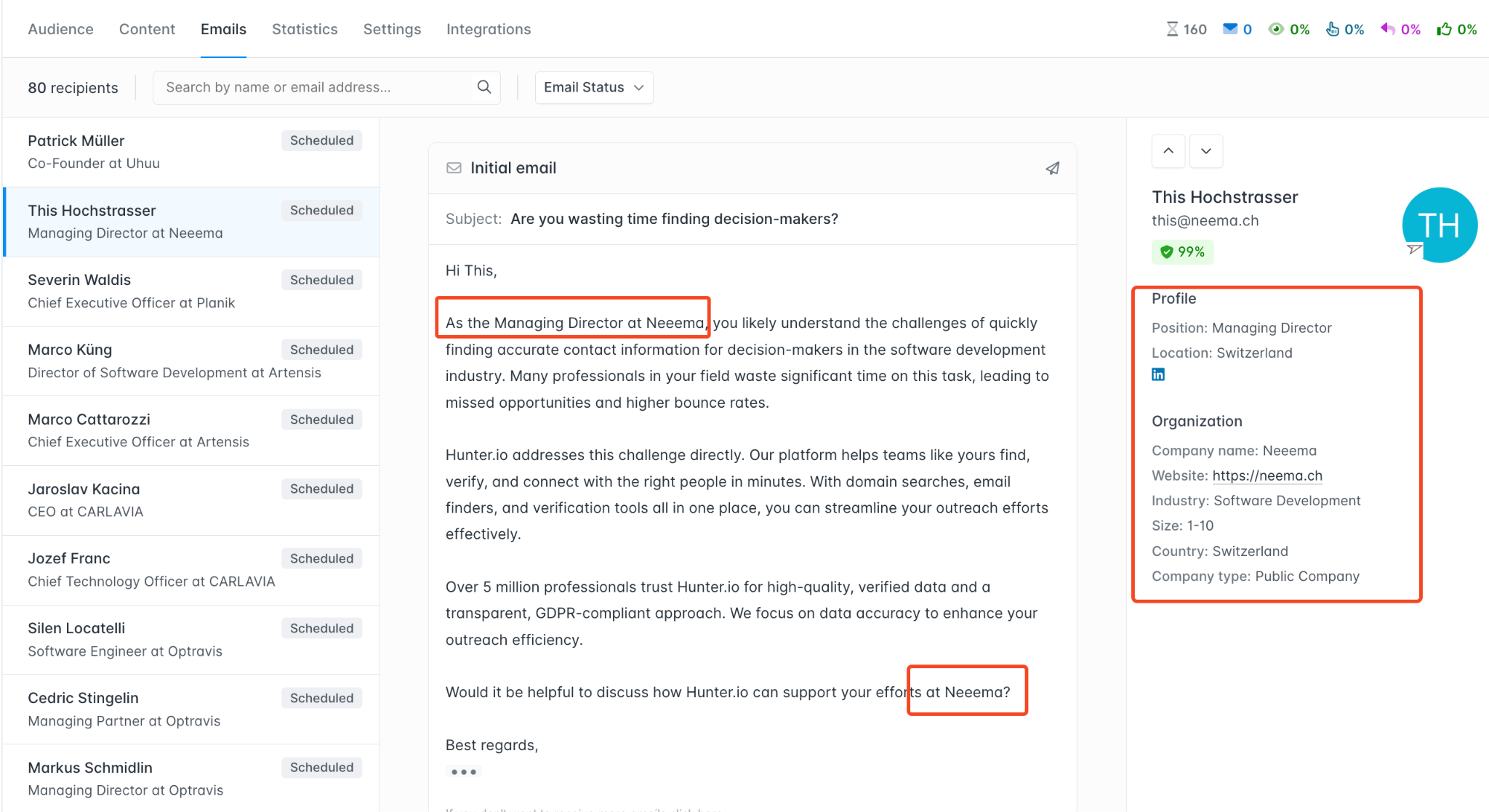Click the green eye open-rate icon
Screen dimensions: 1489x812
coord(1276,29)
